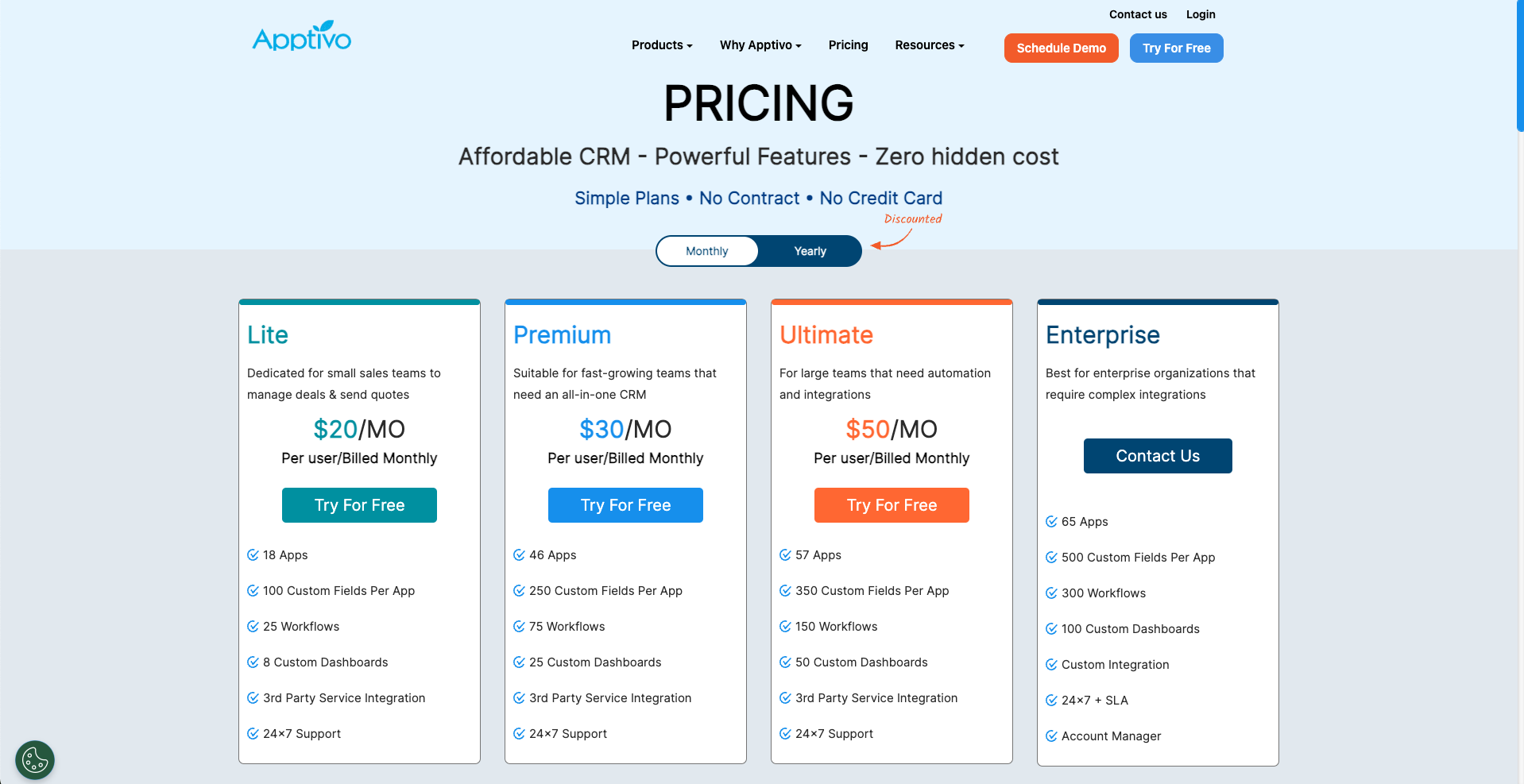
Task: Start the Premium plan free trial
Action: pyautogui.click(x=625, y=505)
